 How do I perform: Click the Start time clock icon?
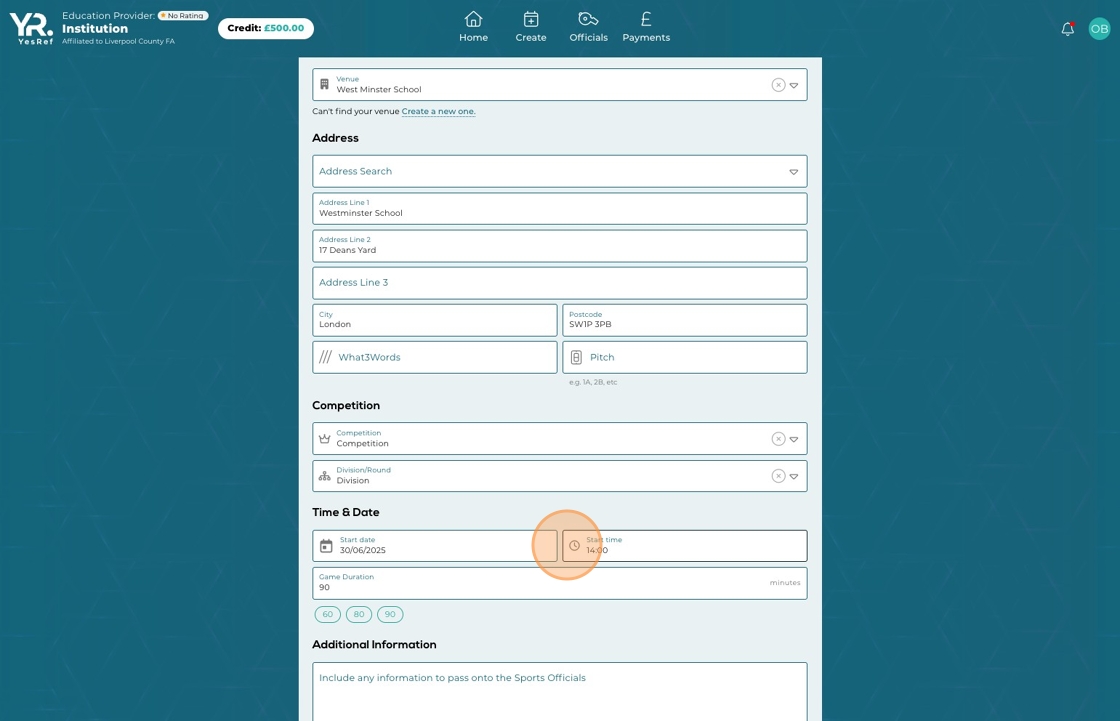coord(574,546)
